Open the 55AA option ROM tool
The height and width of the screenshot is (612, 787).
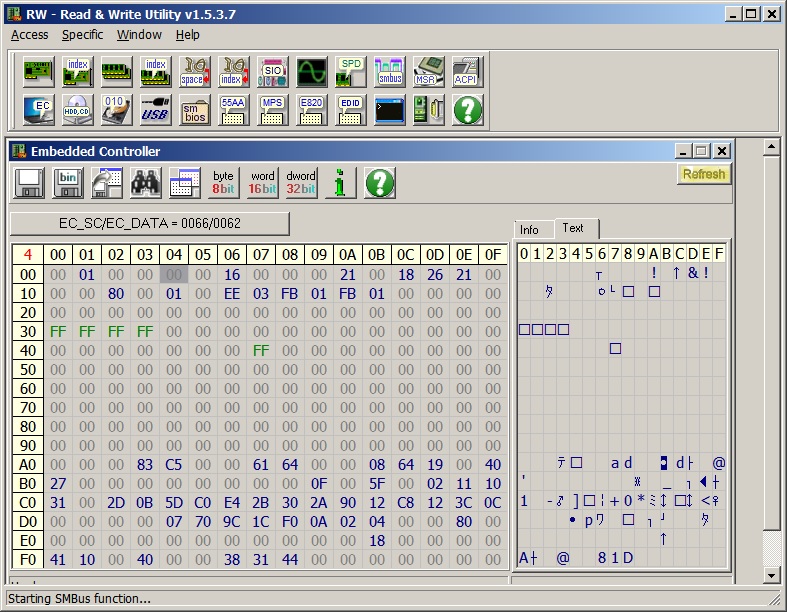tap(233, 110)
